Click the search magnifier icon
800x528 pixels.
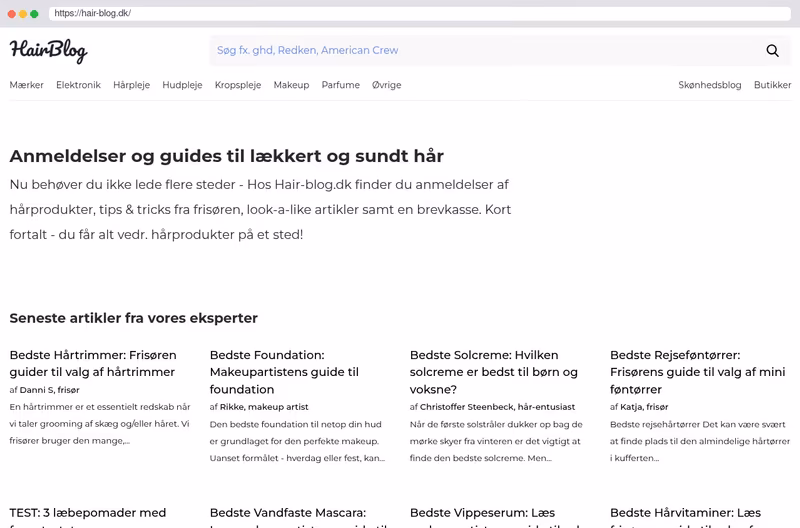point(772,51)
